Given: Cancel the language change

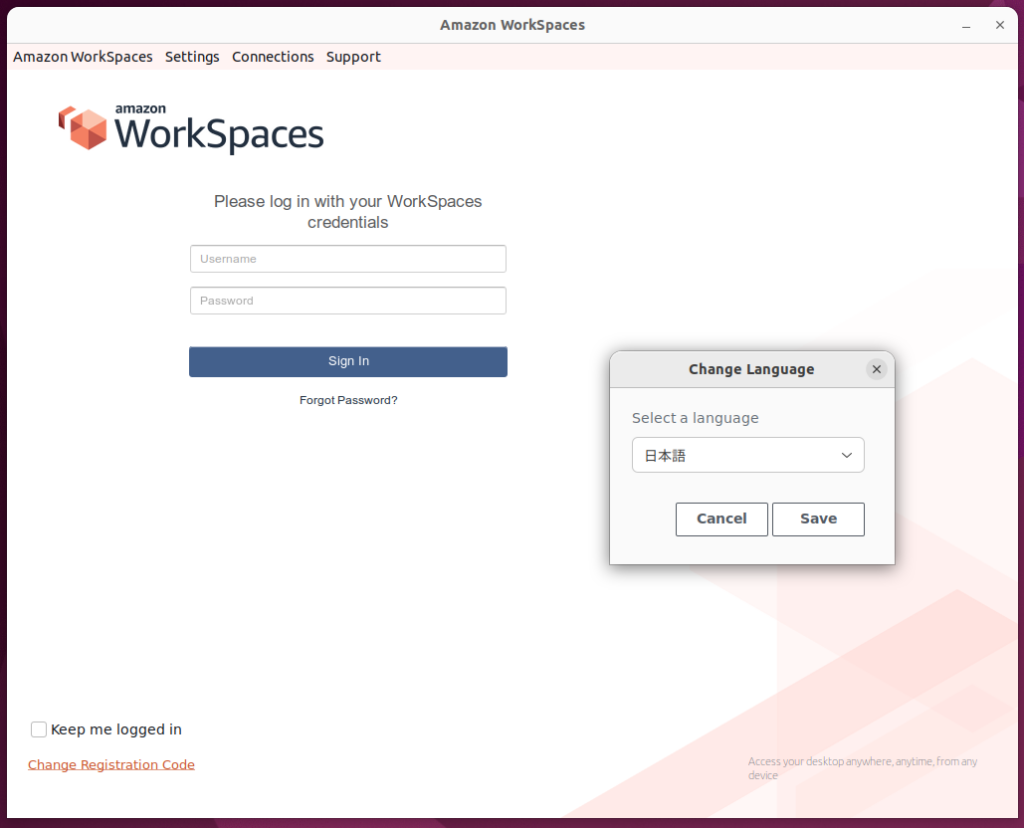Looking at the screenshot, I should tap(721, 519).
